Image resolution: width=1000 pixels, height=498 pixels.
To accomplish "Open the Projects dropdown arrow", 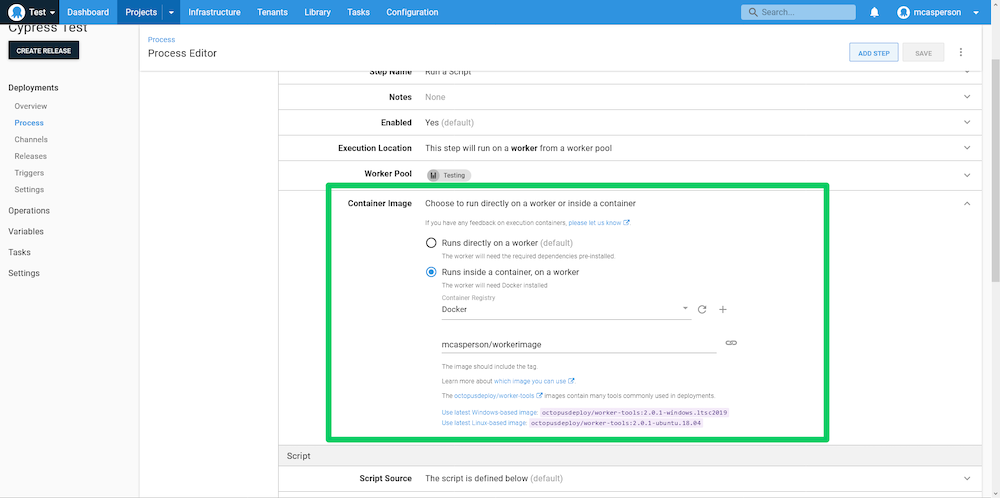I will pyautogui.click(x=171, y=12).
